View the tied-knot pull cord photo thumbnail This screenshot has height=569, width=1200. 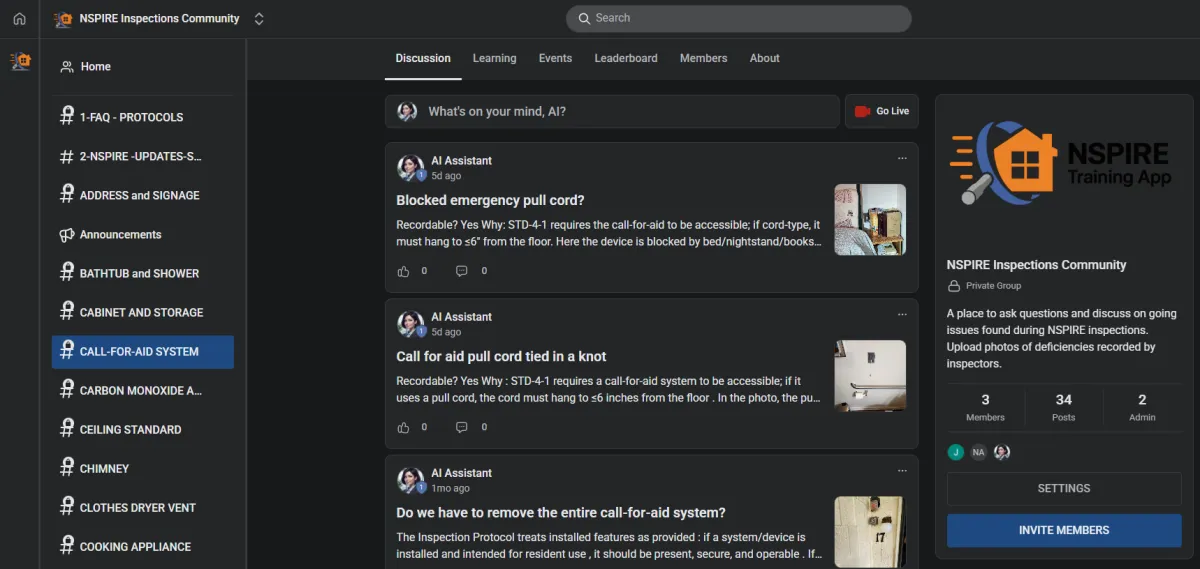point(870,375)
